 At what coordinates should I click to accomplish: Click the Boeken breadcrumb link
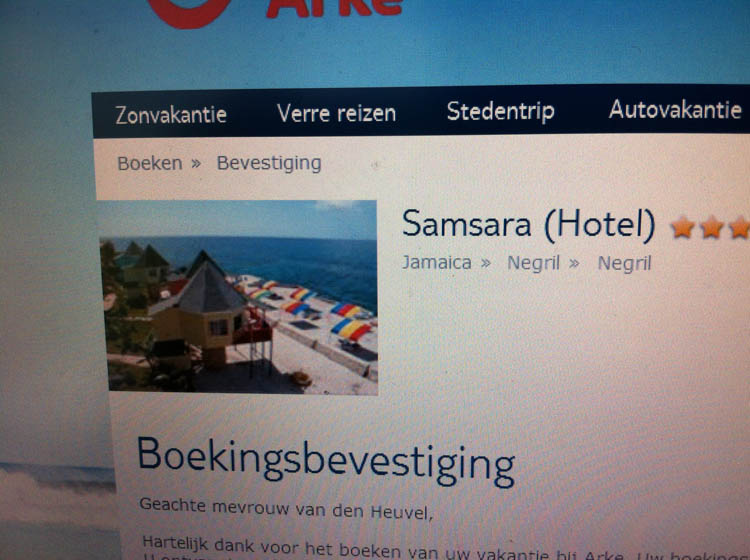click(x=150, y=164)
